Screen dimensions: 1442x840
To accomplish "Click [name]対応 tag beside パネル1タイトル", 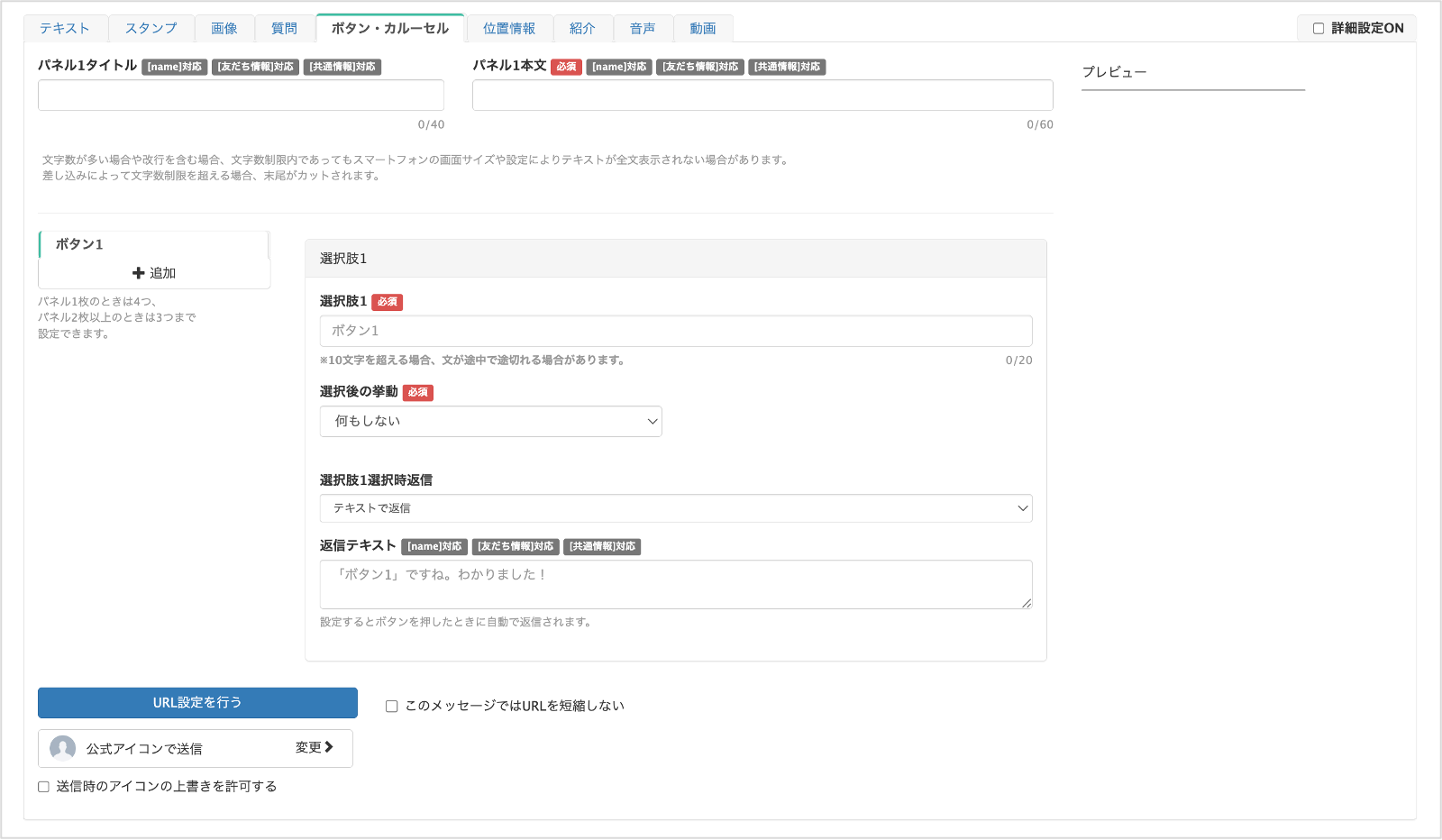I will [x=175, y=67].
